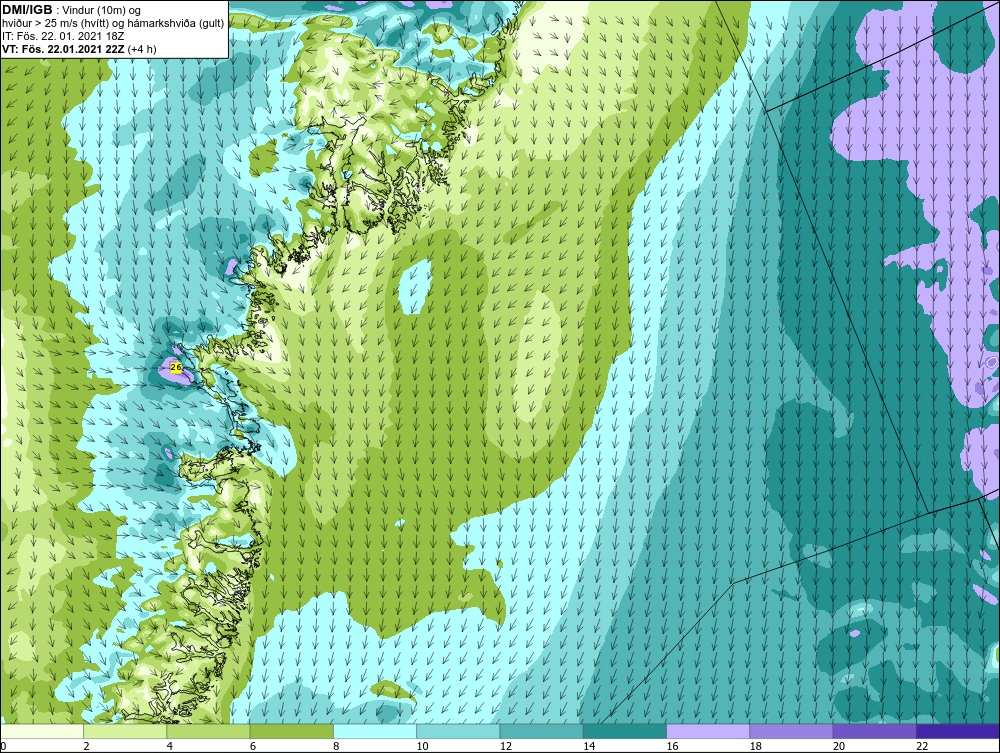
Task: Select the 18-20 m/s purple swatch
Action: pos(791,731)
